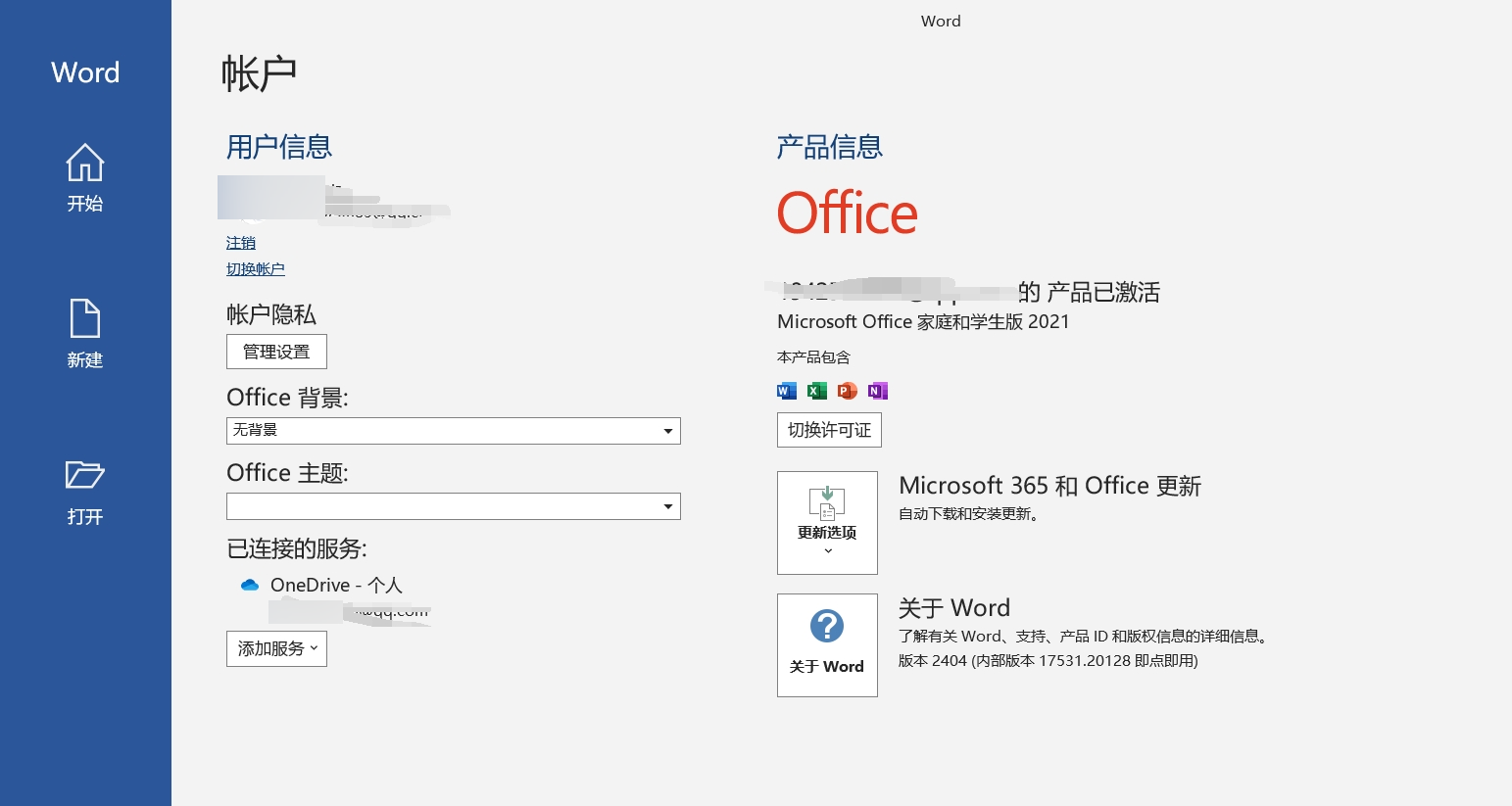This screenshot has width=1512, height=806.
Task: Click the 用户信息 heading
Action: [x=279, y=147]
